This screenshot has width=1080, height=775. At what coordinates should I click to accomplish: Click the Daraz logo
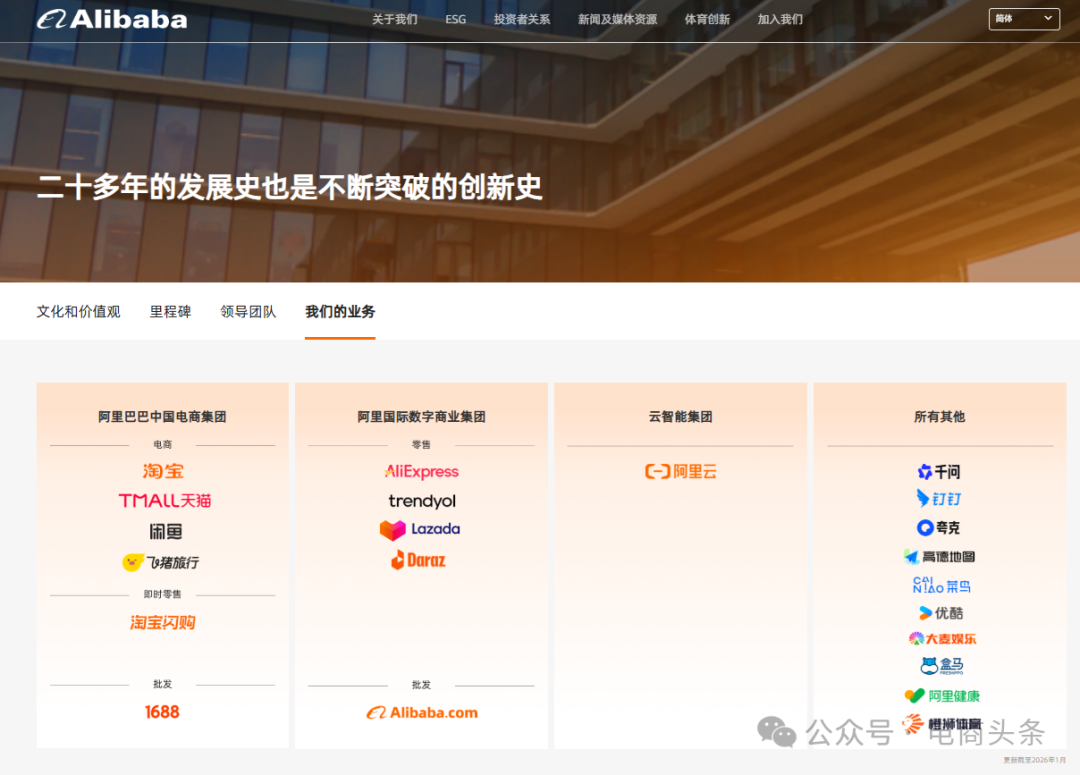tap(418, 560)
